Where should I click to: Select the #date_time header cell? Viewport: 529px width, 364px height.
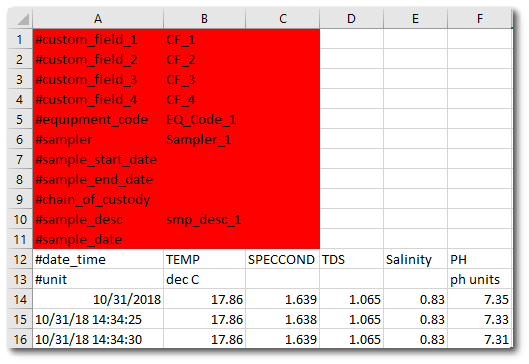(98, 259)
